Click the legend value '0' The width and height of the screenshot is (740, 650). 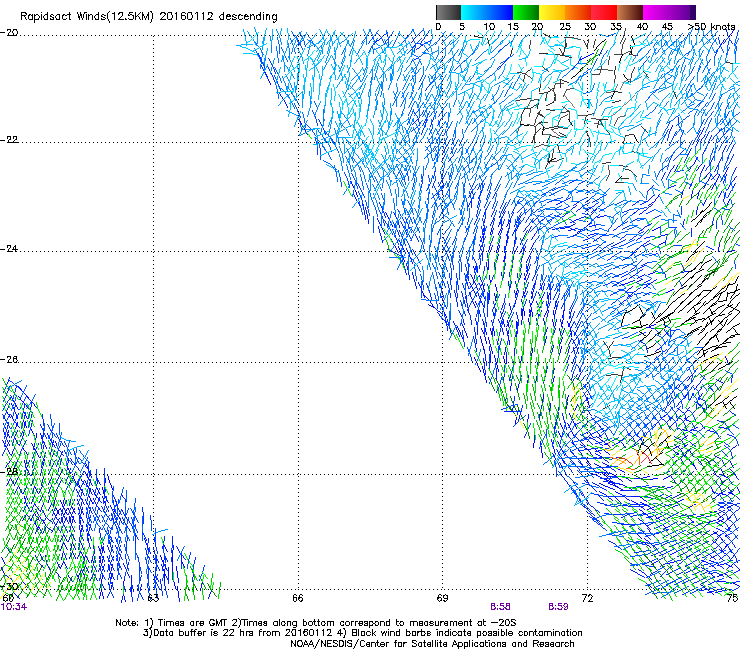(x=438, y=27)
